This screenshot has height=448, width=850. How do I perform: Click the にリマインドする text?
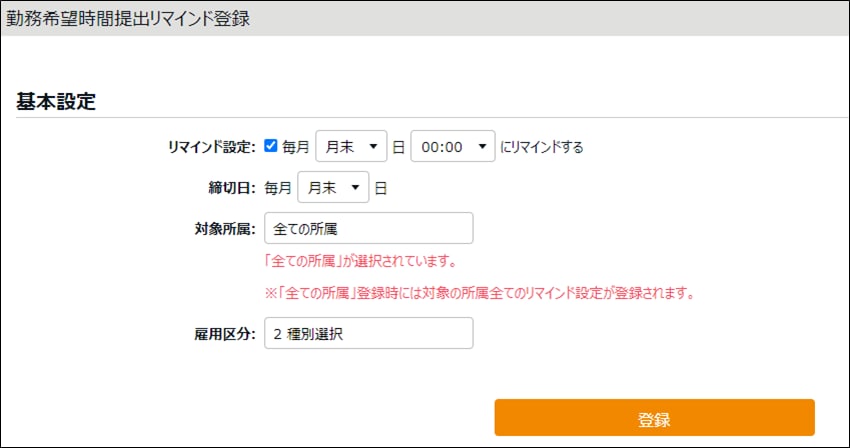(541, 147)
